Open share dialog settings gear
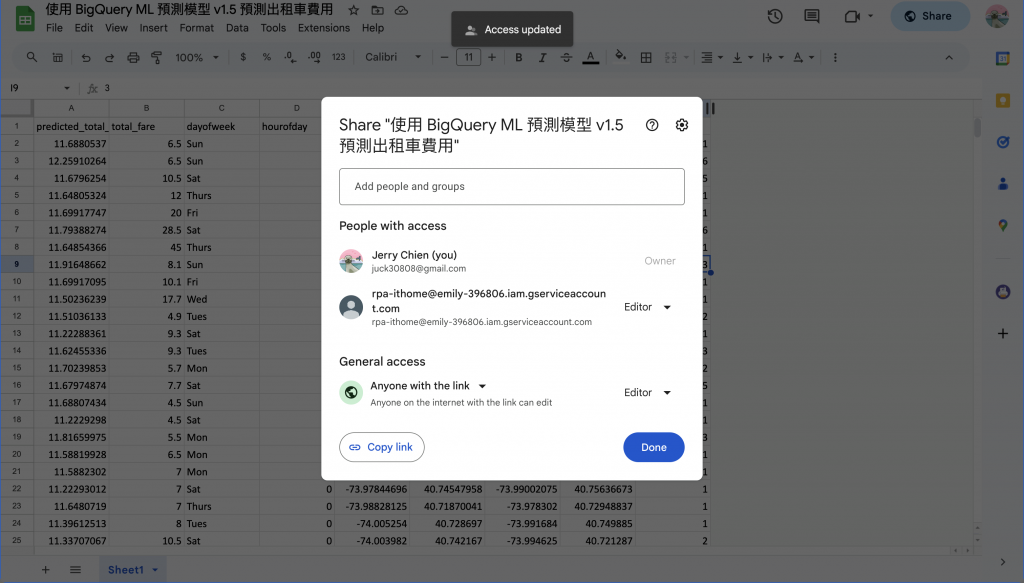The width and height of the screenshot is (1024, 583). point(682,125)
